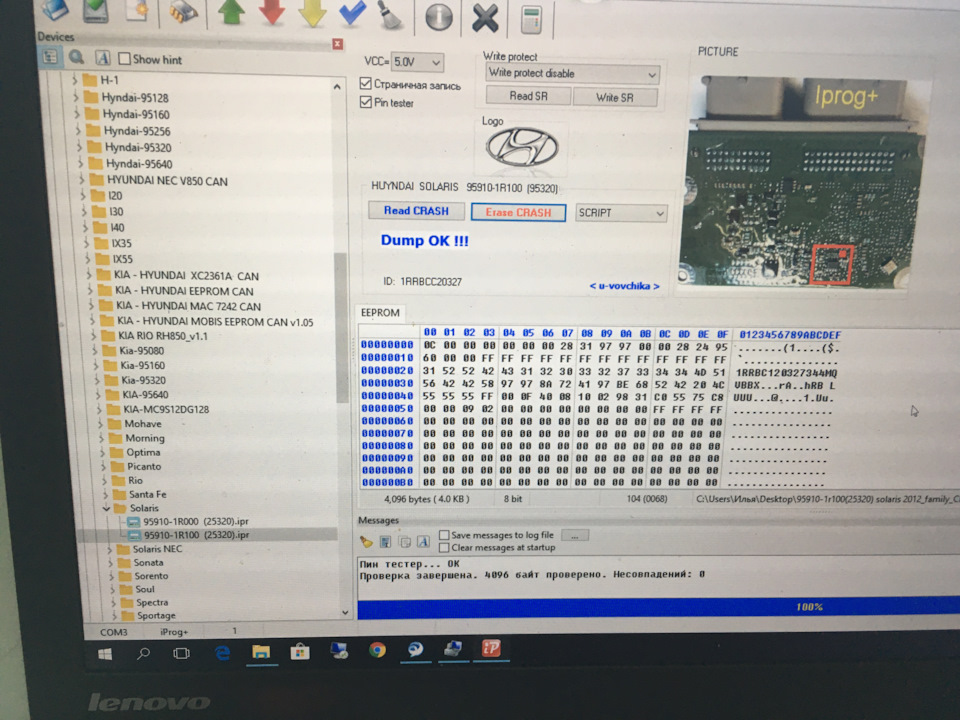Collapse the Solaris folder
The image size is (960, 720).
coord(107,508)
